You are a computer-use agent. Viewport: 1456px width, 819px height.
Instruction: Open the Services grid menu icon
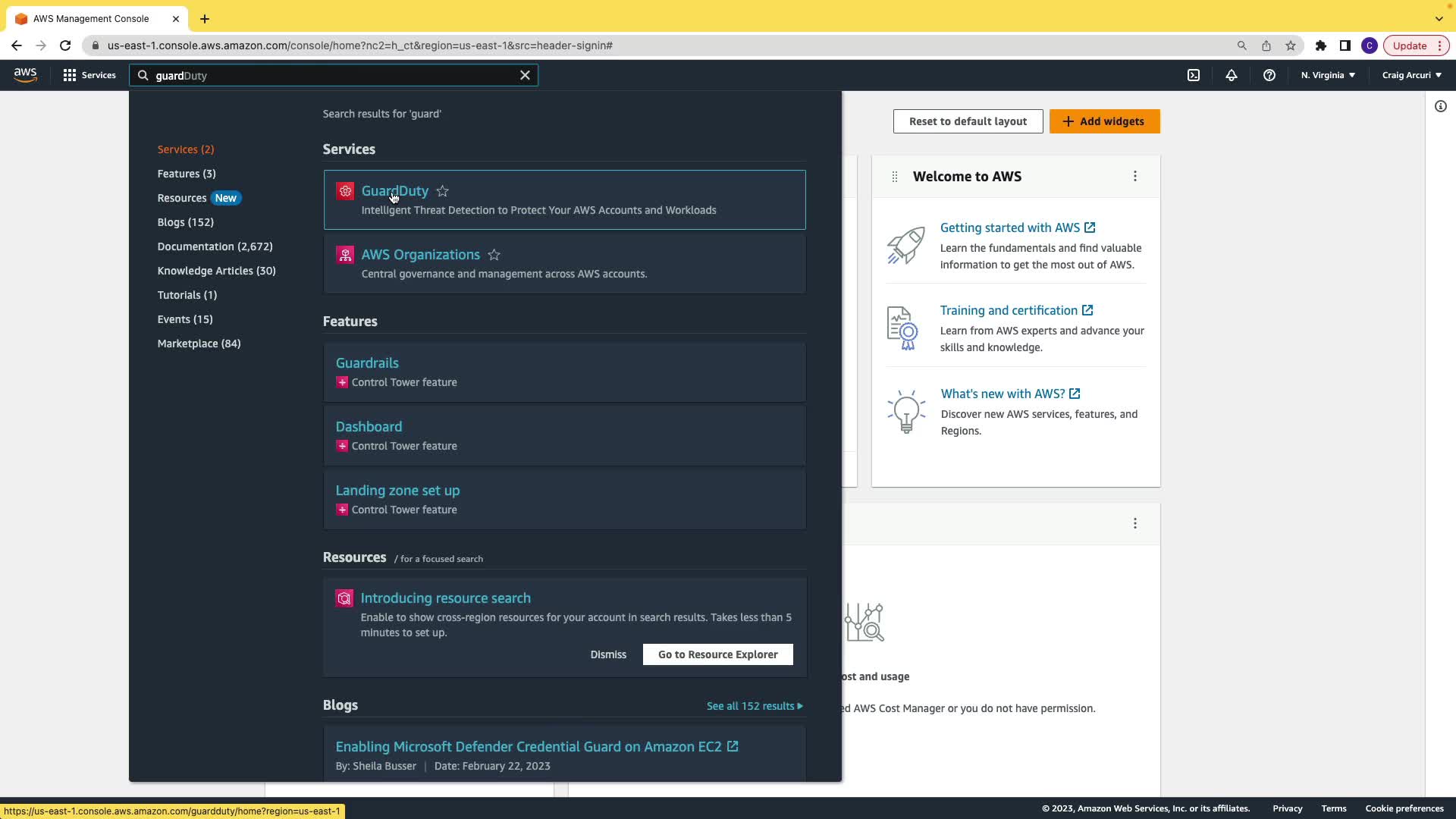(70, 75)
